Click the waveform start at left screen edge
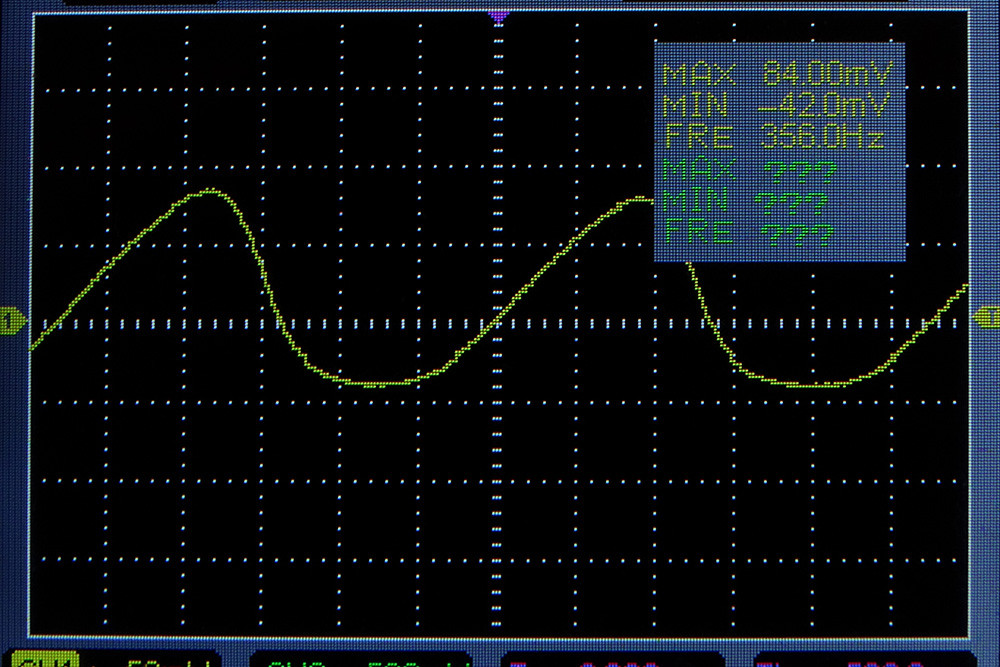 pos(33,349)
